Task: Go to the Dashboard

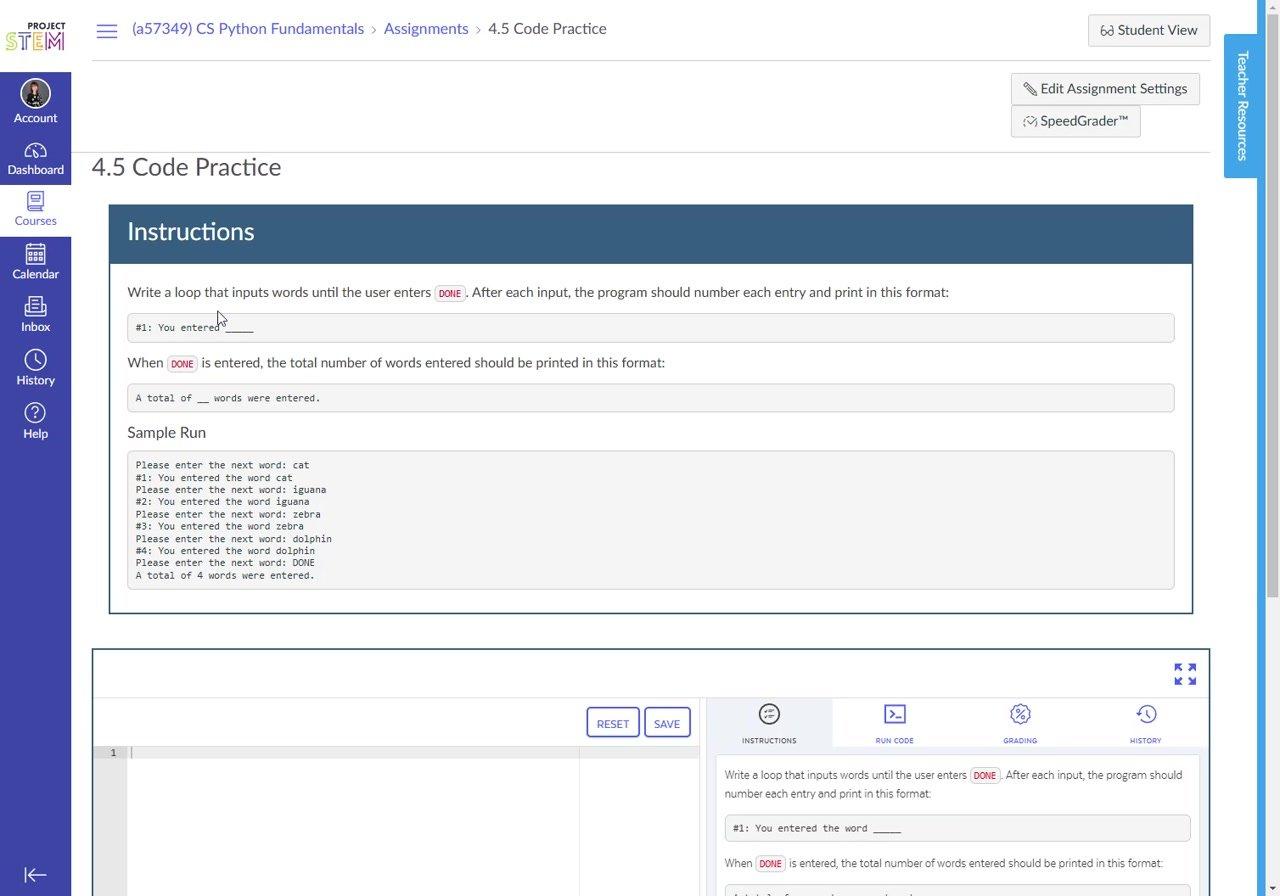Action: coord(35,158)
